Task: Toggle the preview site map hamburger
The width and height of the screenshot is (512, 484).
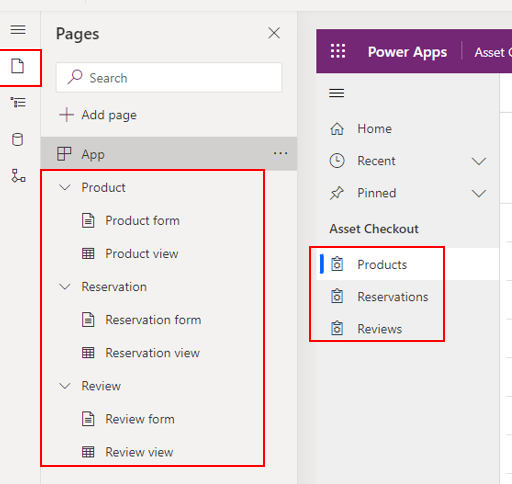Action: (337, 93)
